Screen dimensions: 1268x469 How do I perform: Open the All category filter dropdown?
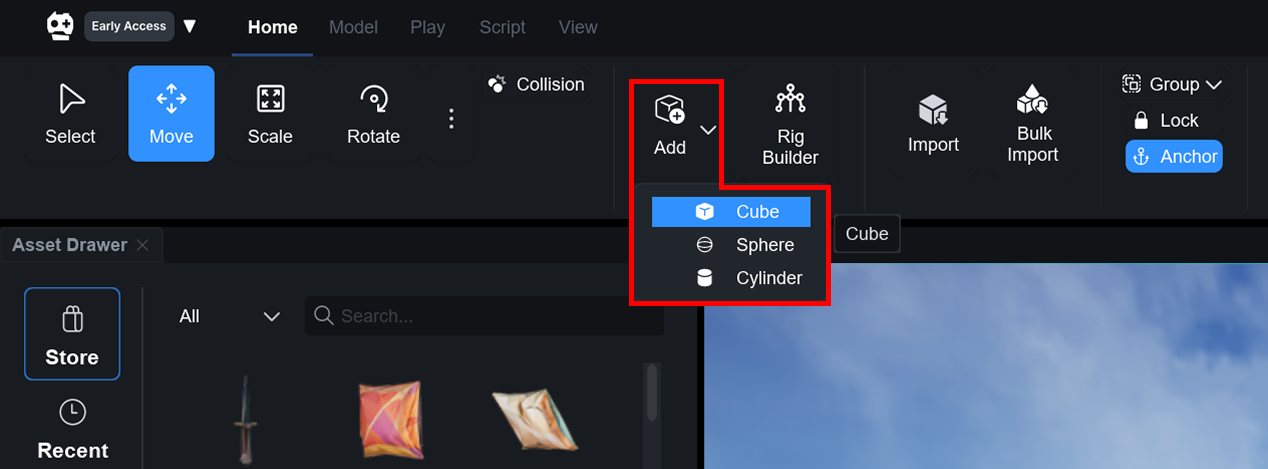coord(229,316)
